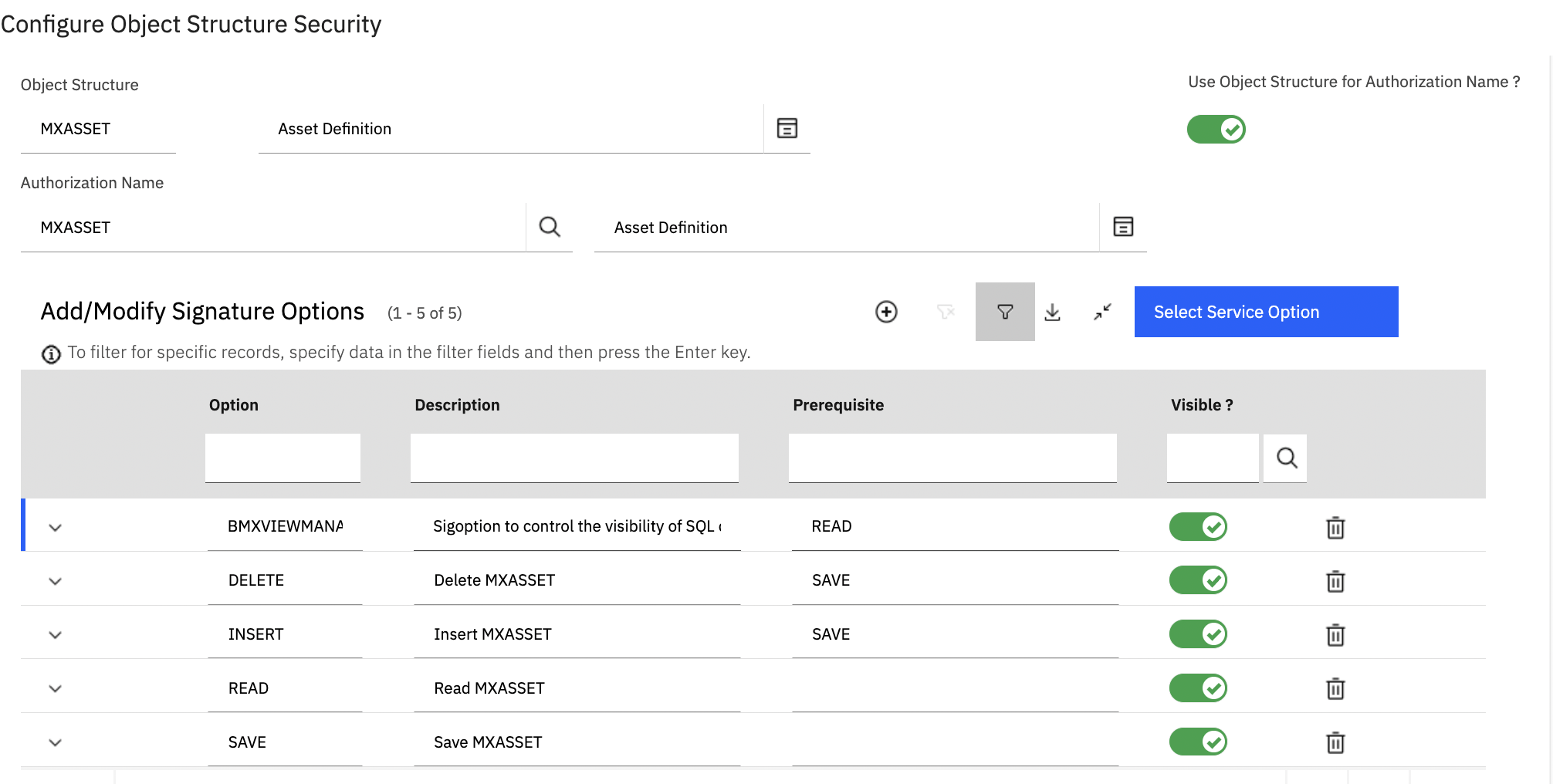
Task: Click Visible filter lookup magnifier
Action: pos(1286,458)
